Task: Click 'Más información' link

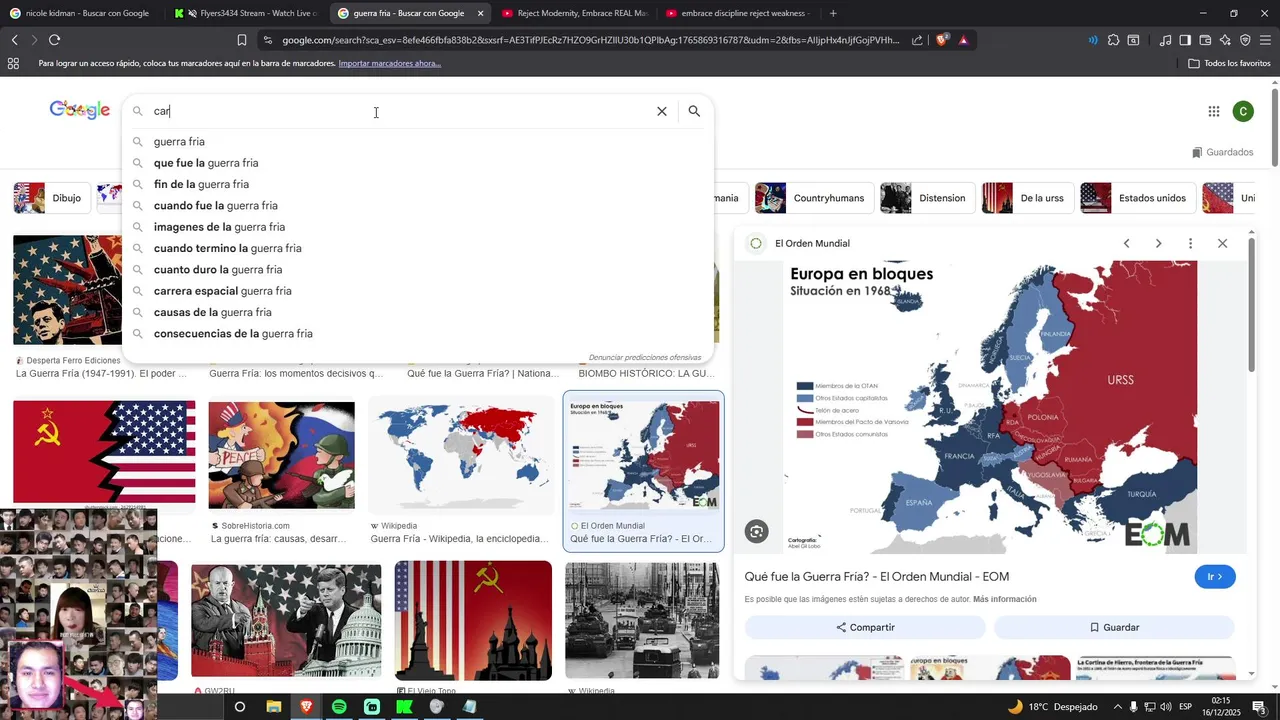Action: pos(1004,599)
